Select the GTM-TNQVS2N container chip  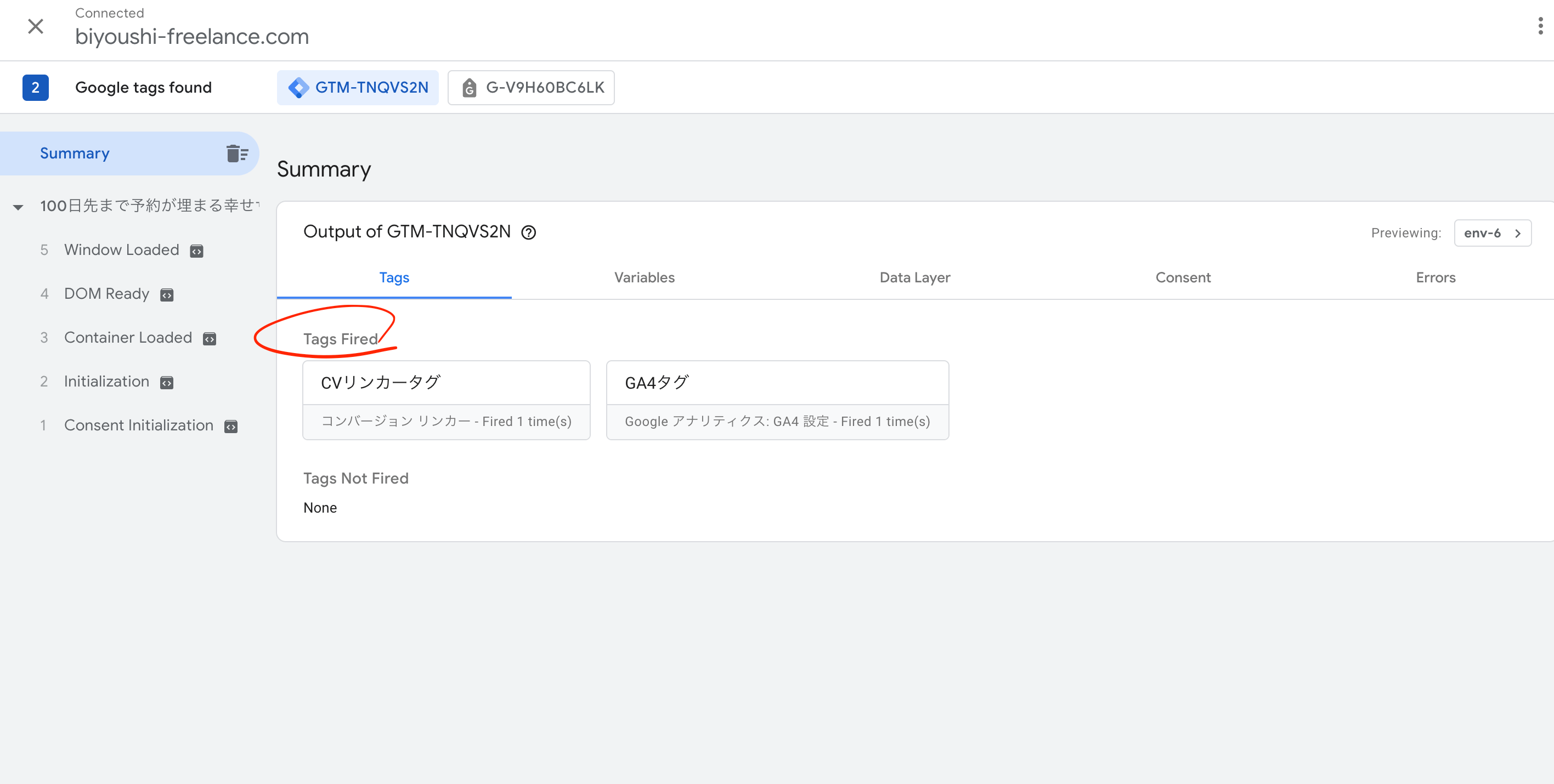coord(358,88)
